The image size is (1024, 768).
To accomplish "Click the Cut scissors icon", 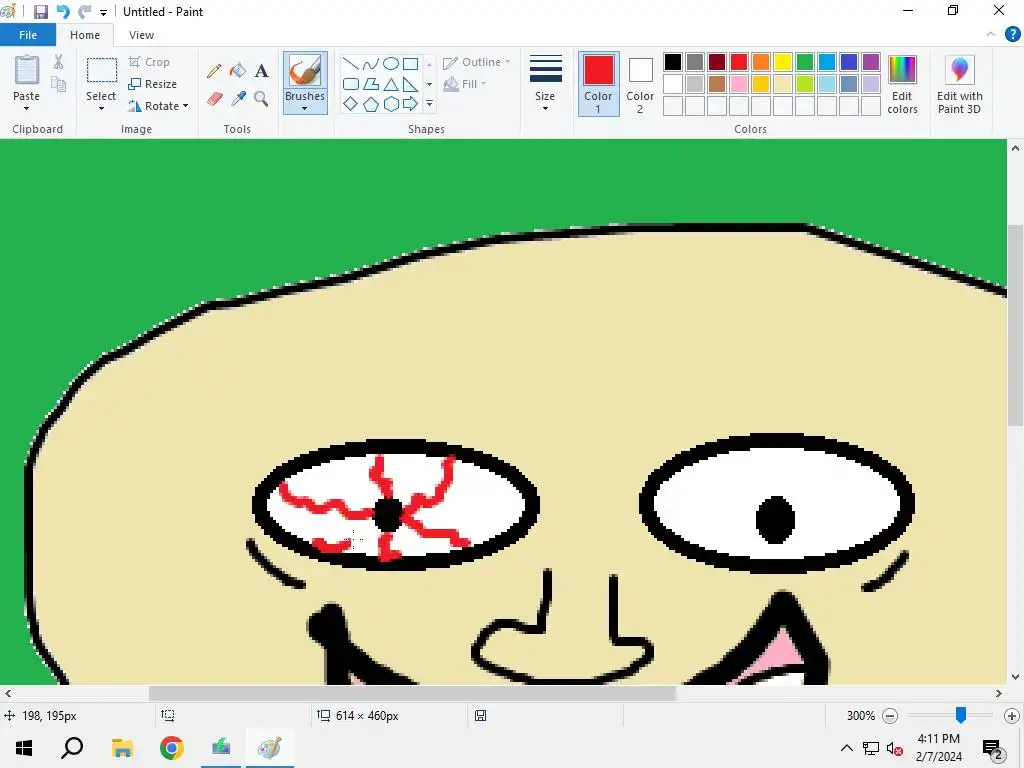I will [x=58, y=62].
